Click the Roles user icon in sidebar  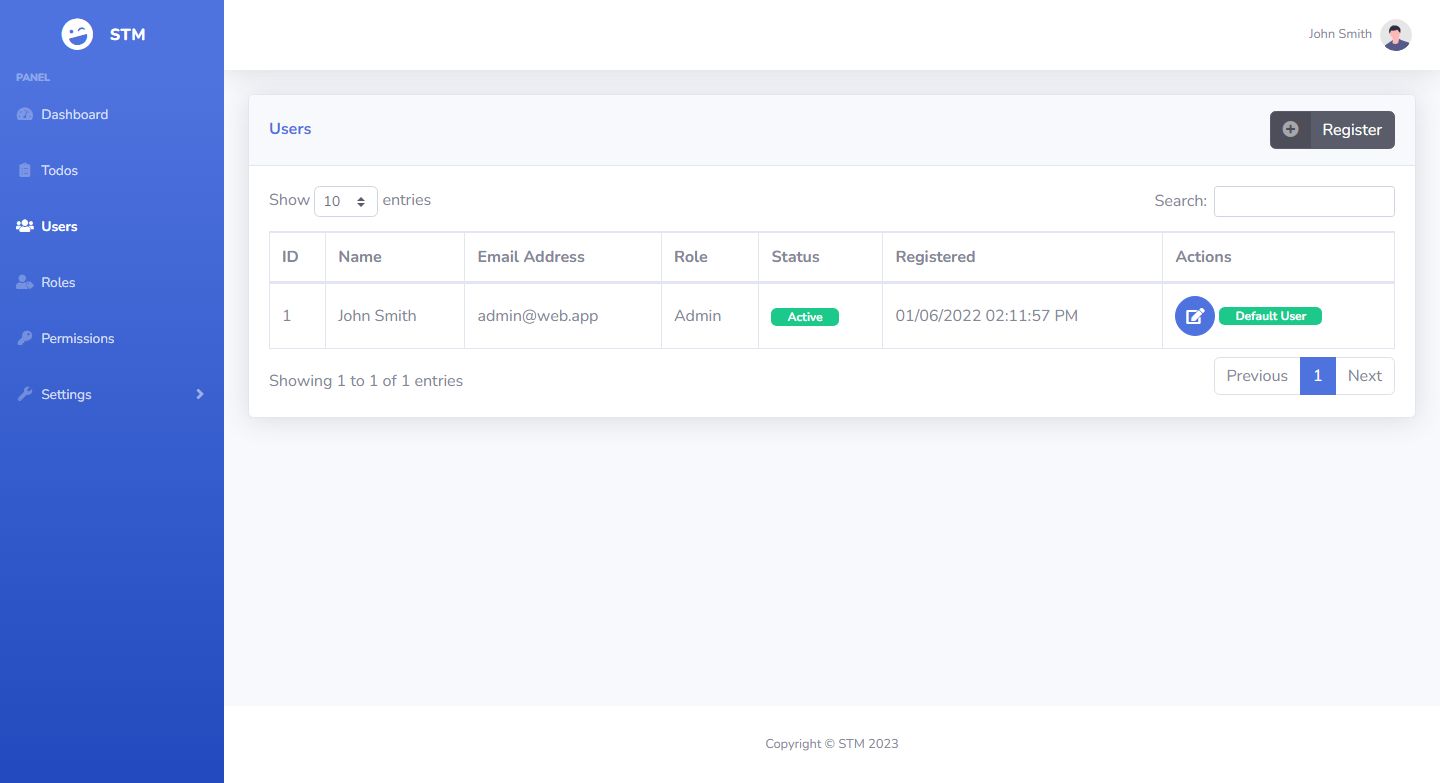point(25,282)
